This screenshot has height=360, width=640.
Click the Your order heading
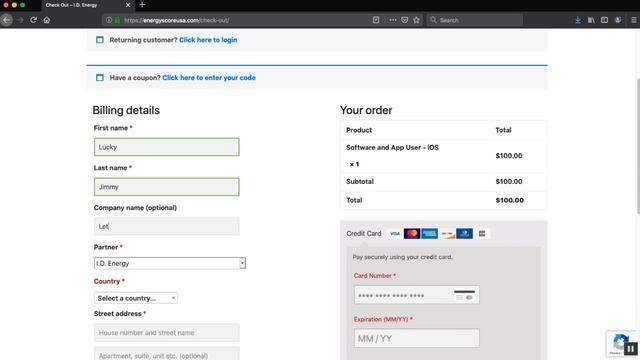coord(366,110)
